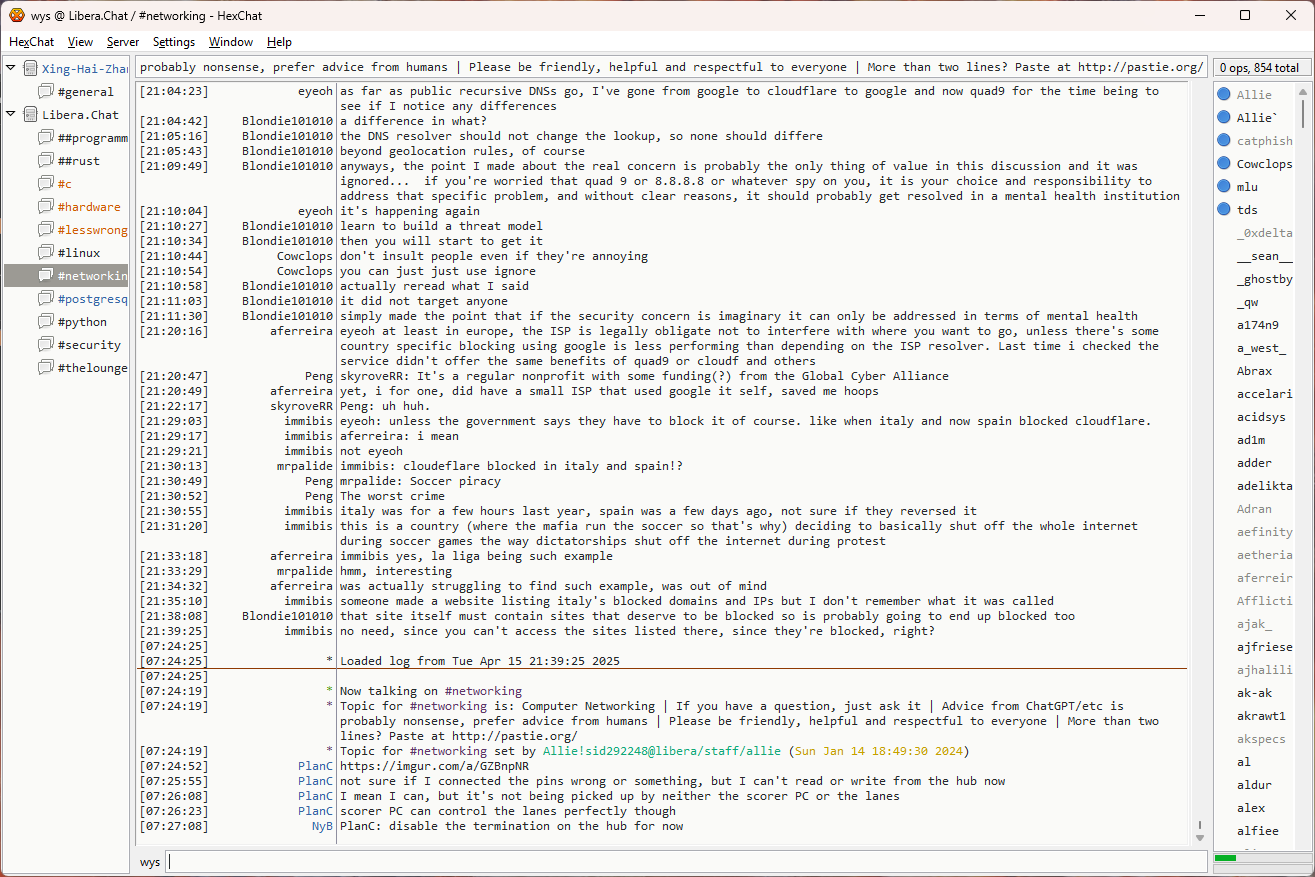Click the wys nickname button
Image resolution: width=1315 pixels, height=877 pixels.
(x=150, y=862)
